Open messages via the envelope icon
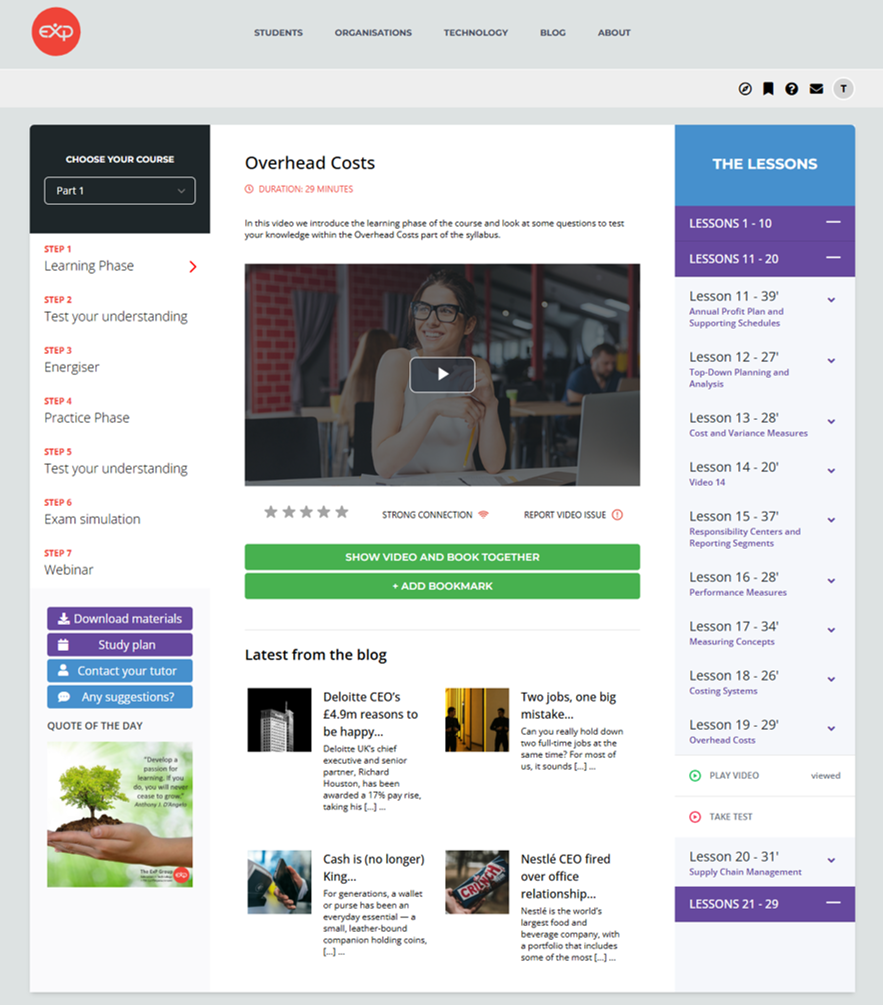This screenshot has height=1005, width=883. 816,89
